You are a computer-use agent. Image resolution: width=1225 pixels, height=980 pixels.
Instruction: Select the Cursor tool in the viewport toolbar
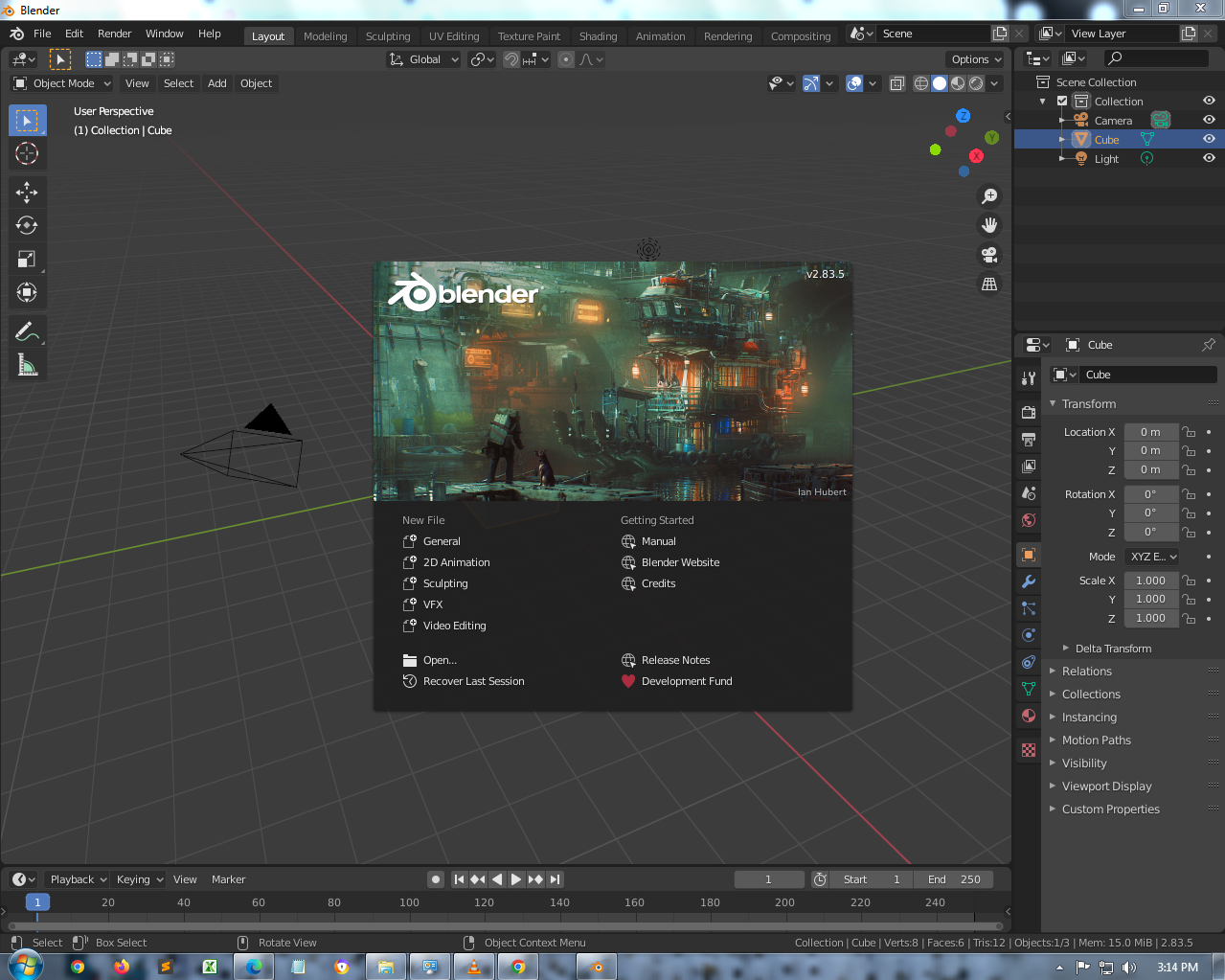click(27, 153)
